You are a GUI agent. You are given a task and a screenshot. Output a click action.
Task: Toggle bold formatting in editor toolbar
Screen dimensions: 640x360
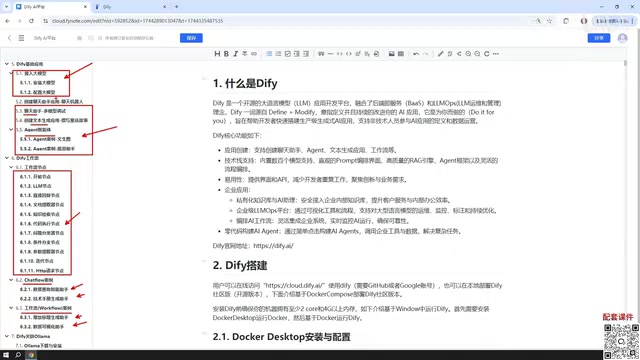coord(226,54)
